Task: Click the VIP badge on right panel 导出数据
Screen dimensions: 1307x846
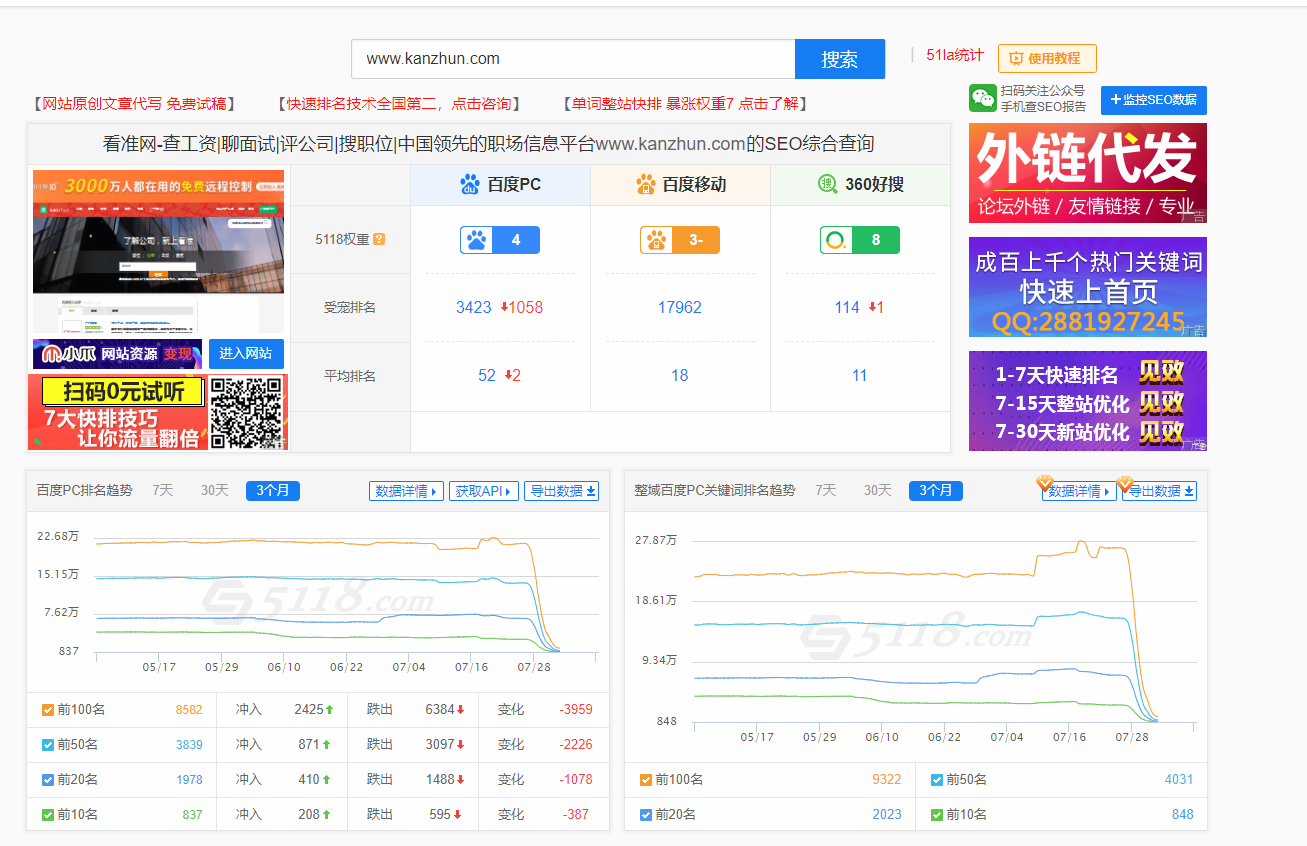Action: 1125,484
